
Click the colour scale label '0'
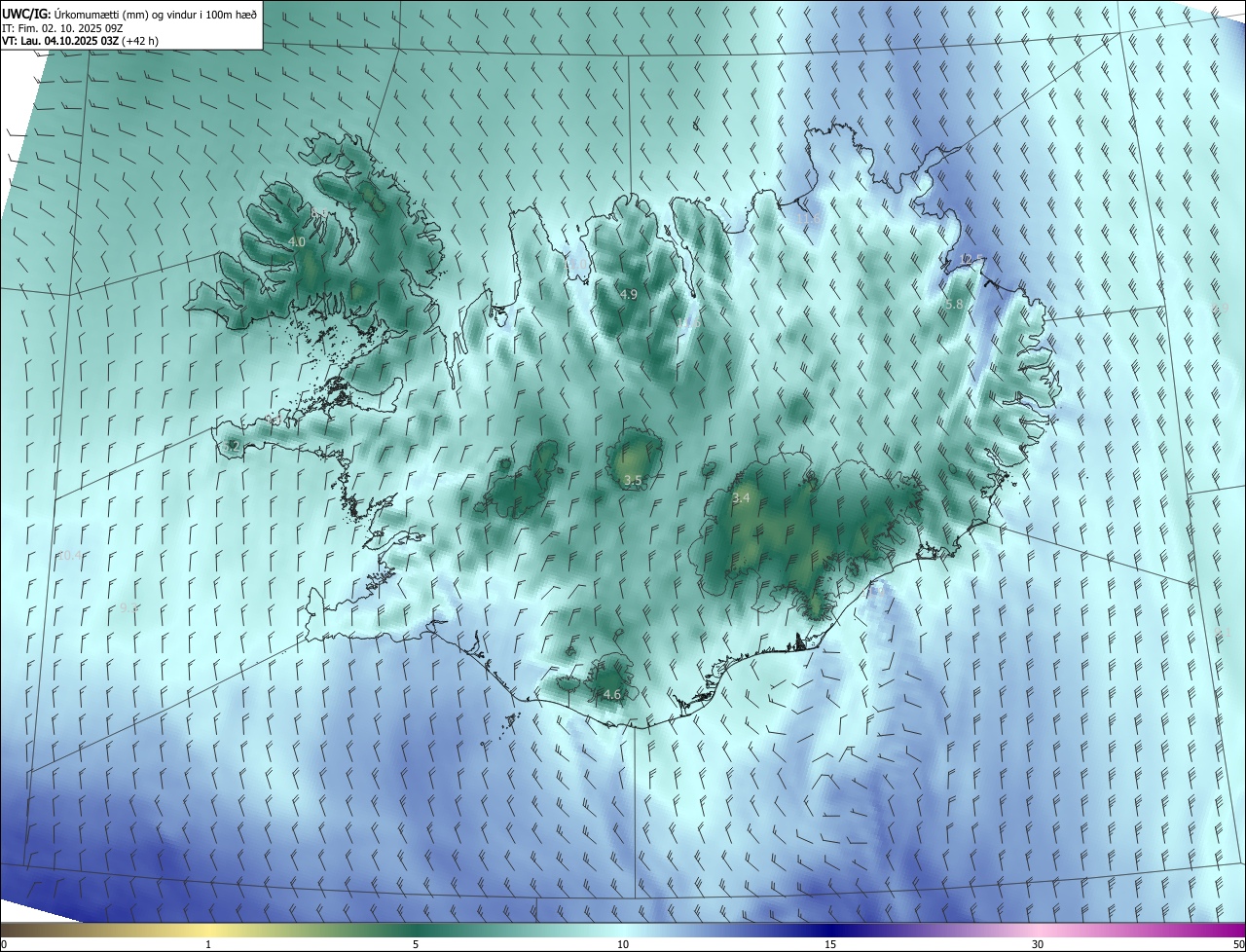tap(4, 944)
